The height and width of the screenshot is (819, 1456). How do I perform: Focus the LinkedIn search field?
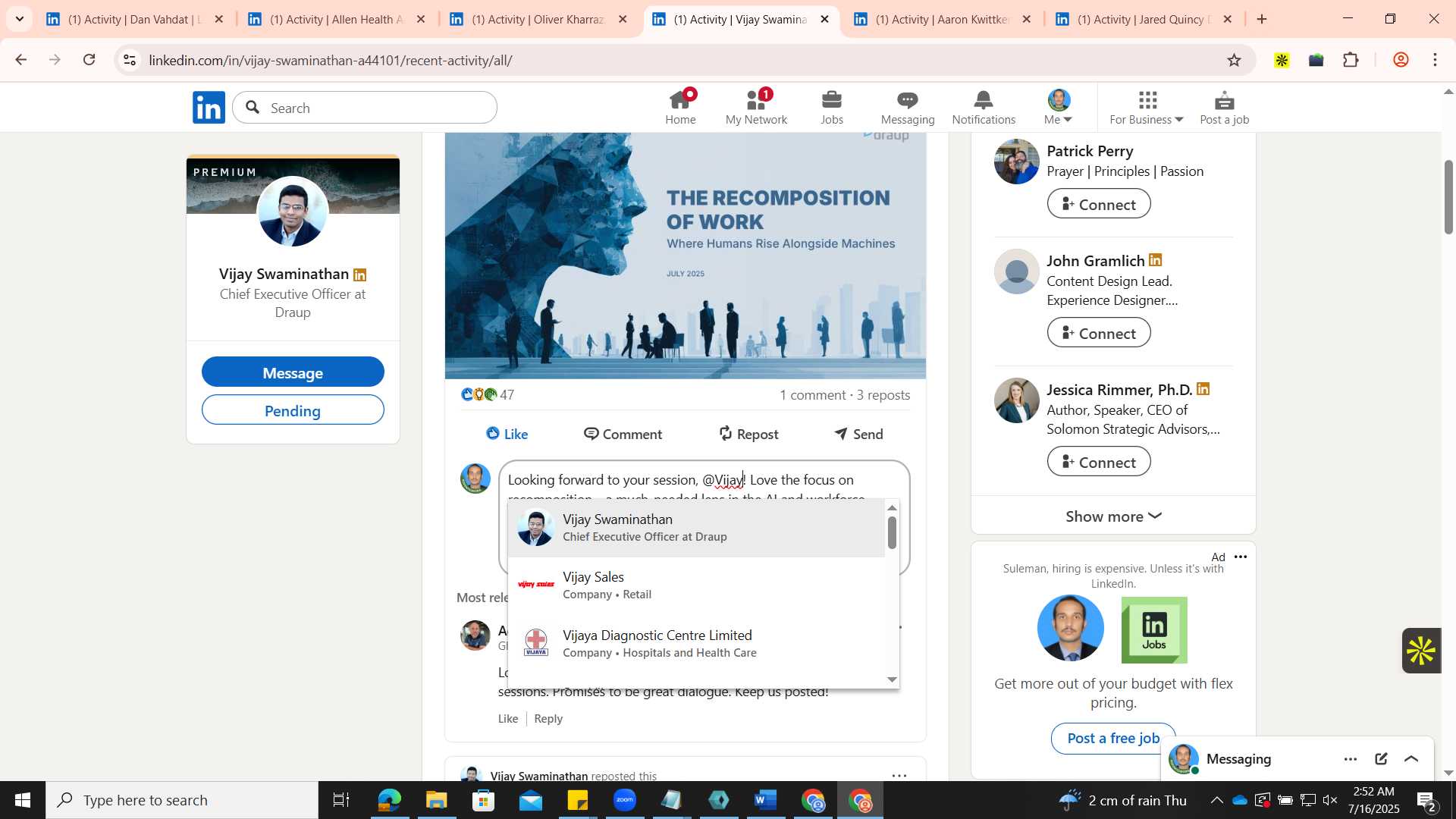click(365, 108)
